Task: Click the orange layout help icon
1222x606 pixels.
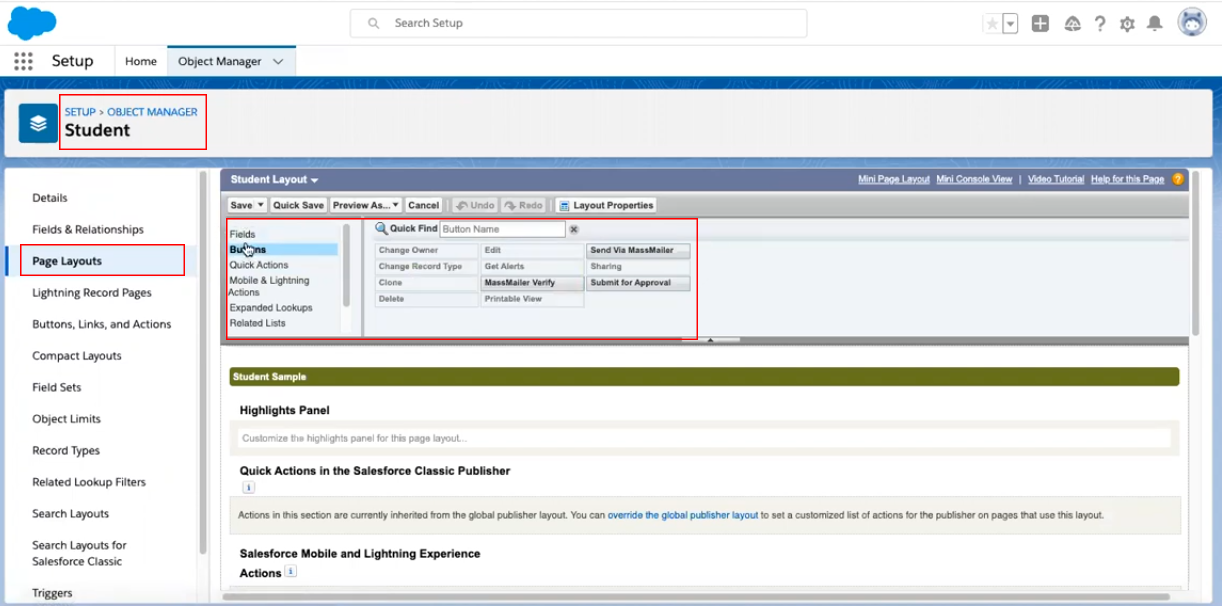Action: click(1177, 179)
